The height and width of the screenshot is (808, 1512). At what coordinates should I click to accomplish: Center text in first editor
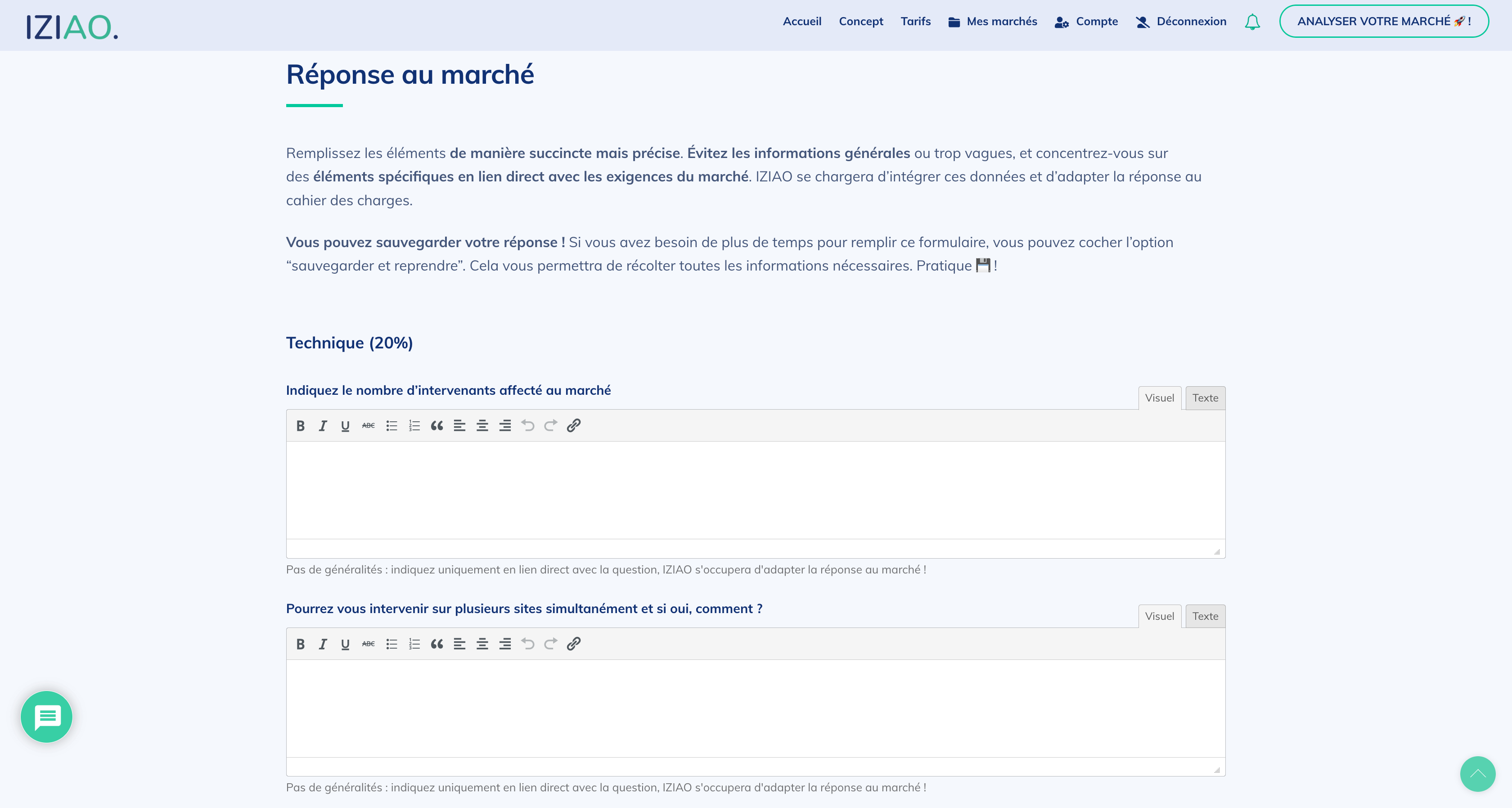tap(482, 426)
